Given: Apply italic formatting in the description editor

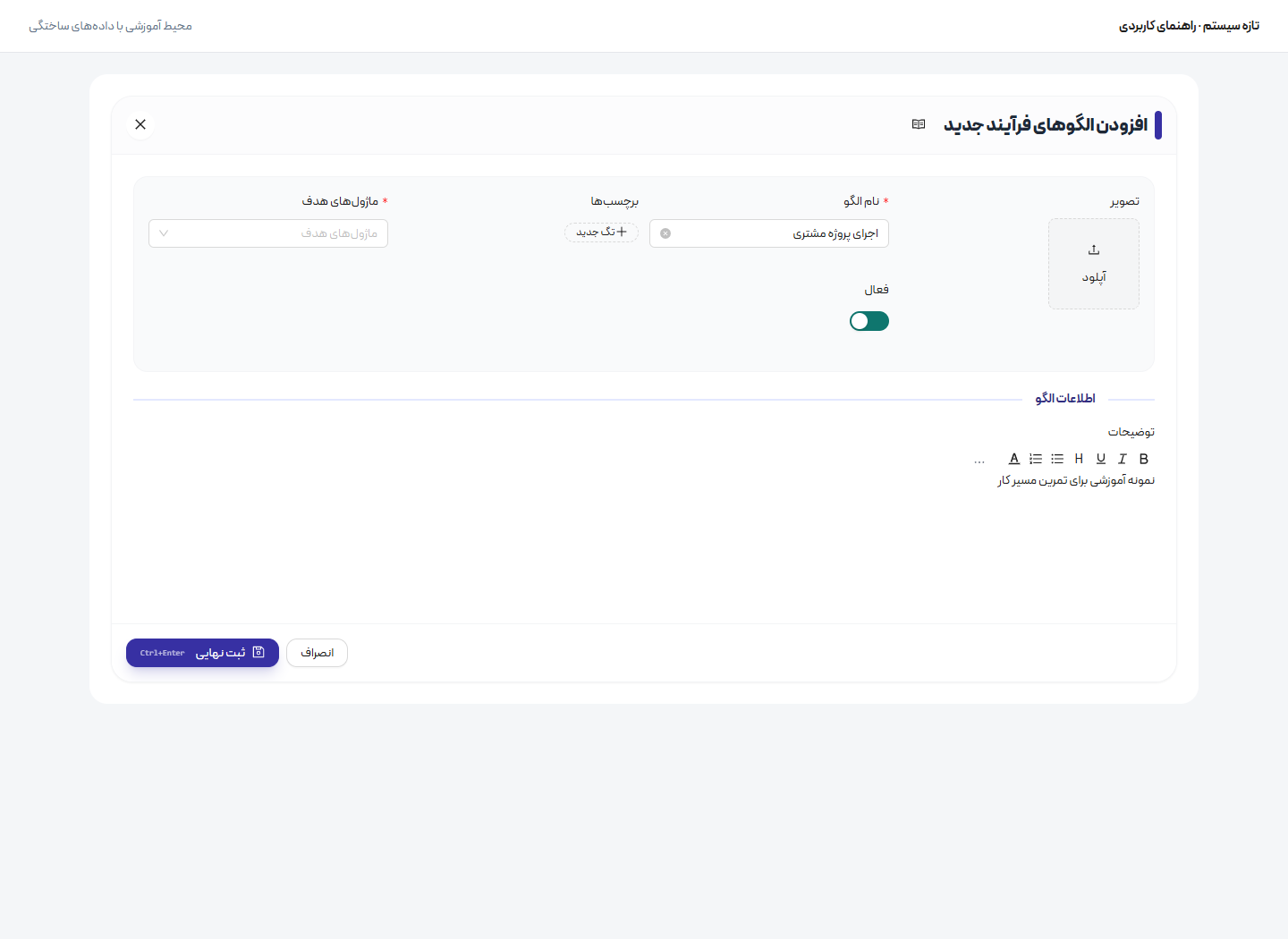Looking at the screenshot, I should pyautogui.click(x=1123, y=459).
